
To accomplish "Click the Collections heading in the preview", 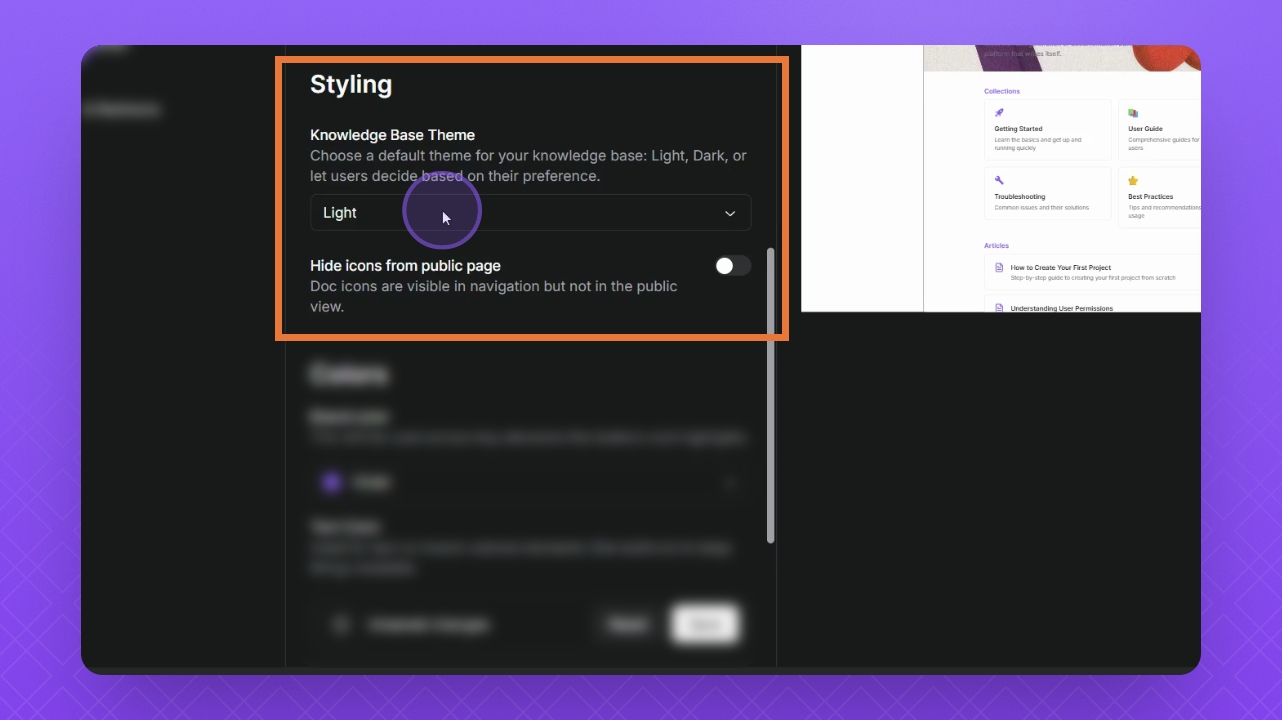I will (1002, 91).
